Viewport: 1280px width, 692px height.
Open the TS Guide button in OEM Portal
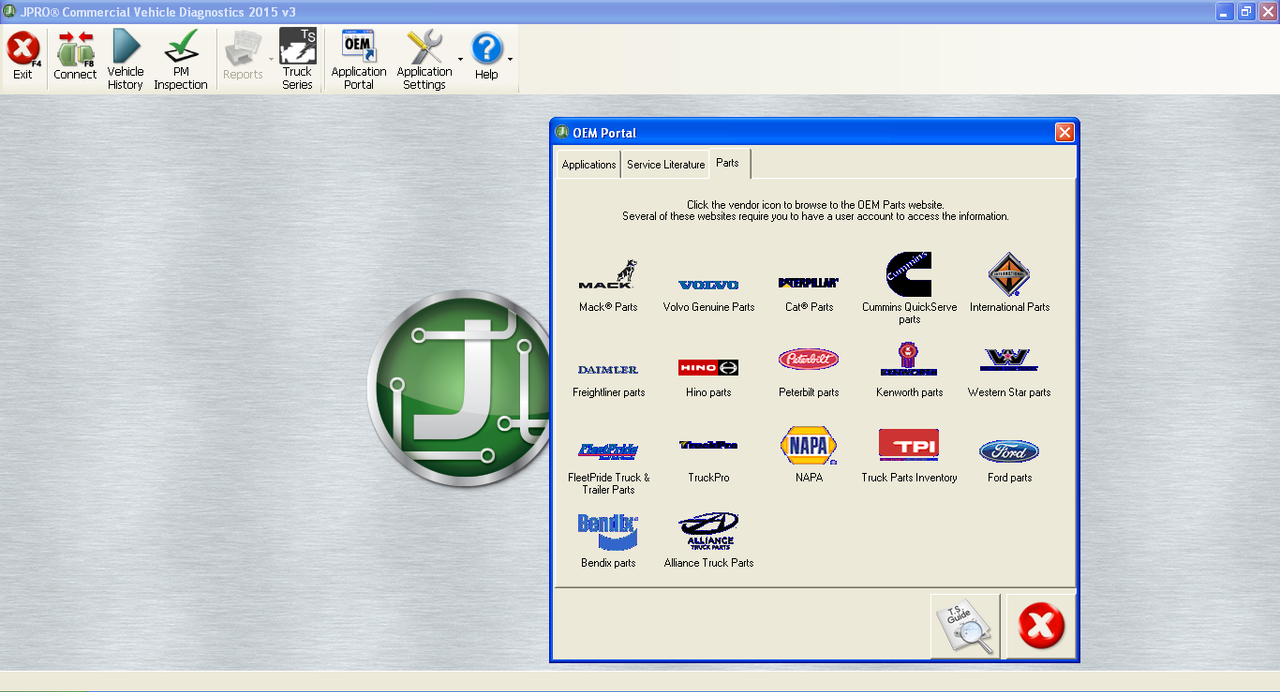click(x=965, y=626)
